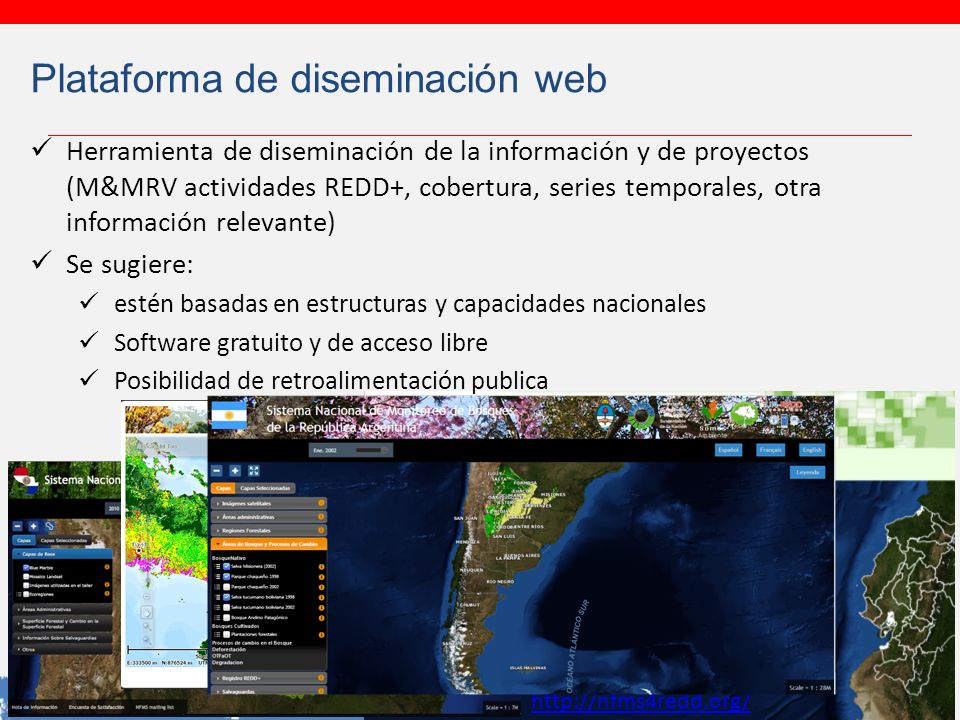Open info icon for Registro REDD+ group
The width and height of the screenshot is (960, 720).
coord(321,678)
